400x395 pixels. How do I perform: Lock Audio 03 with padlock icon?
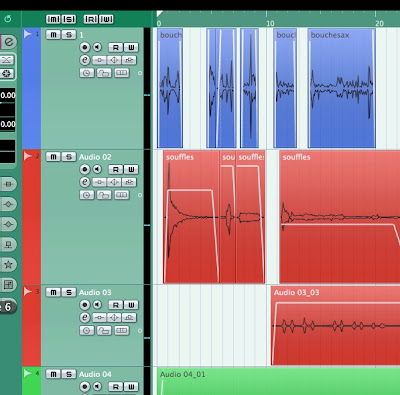[104, 331]
